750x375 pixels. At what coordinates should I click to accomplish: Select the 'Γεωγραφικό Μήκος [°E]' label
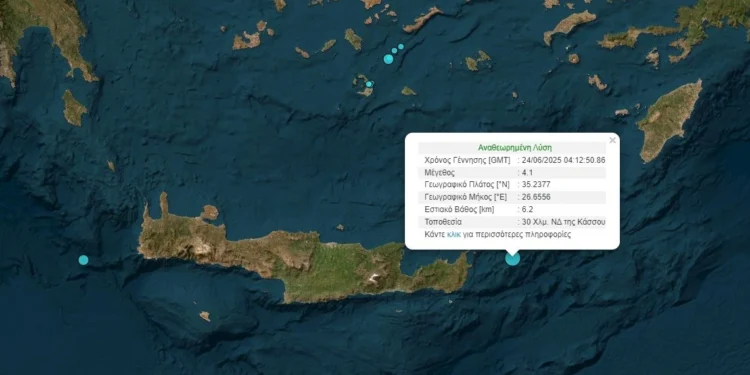tap(464, 197)
